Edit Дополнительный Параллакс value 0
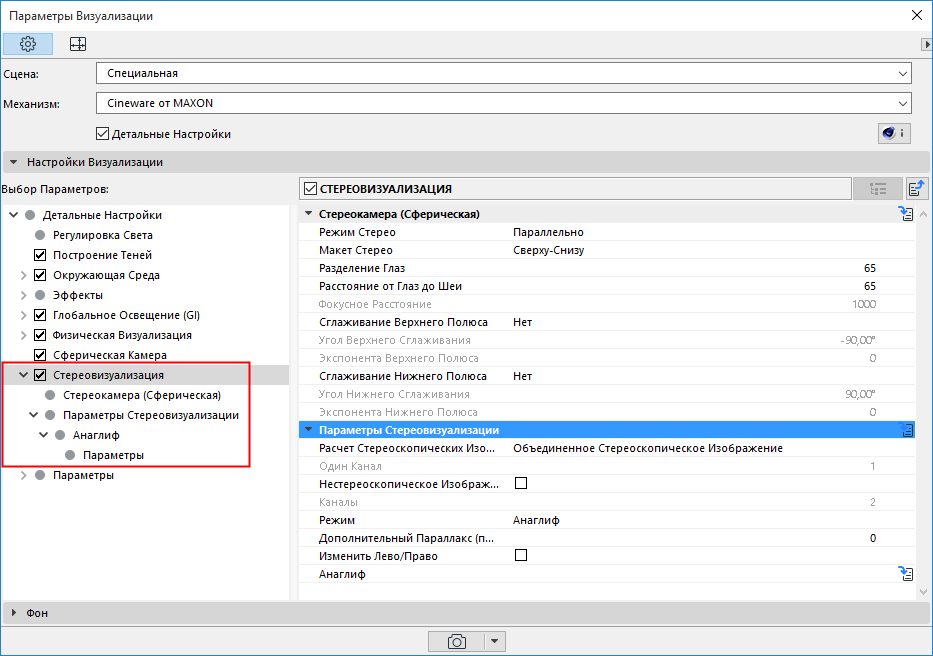Screen dimensions: 933x656 click(872, 538)
